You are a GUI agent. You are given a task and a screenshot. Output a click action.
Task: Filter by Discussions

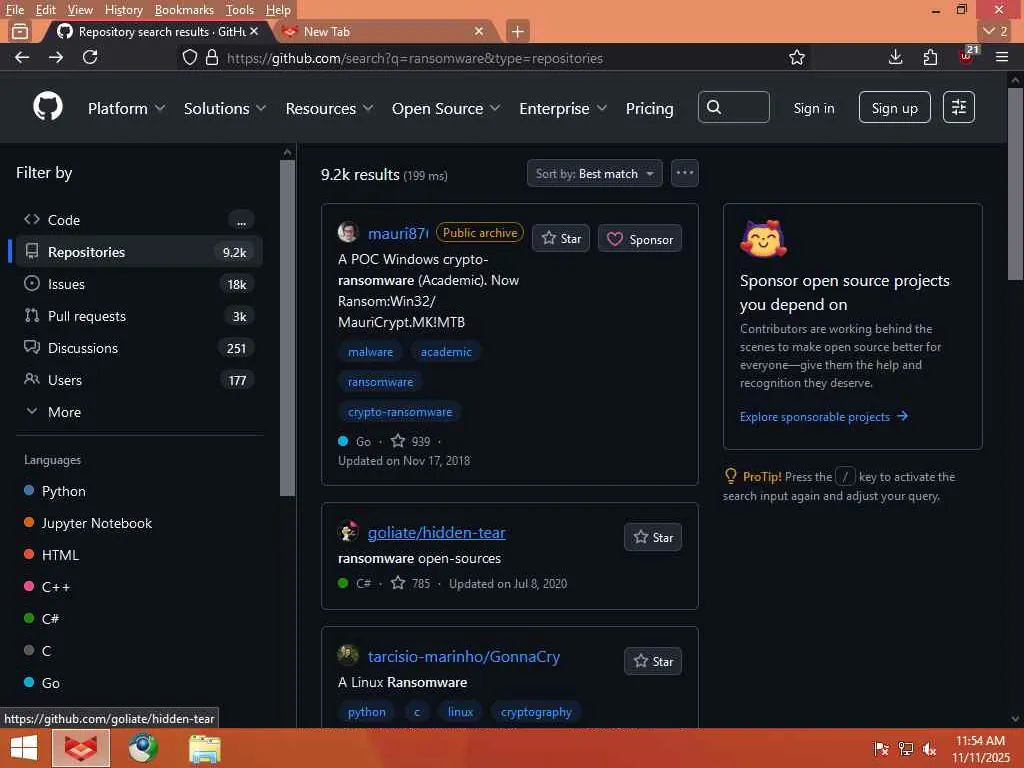136,348
